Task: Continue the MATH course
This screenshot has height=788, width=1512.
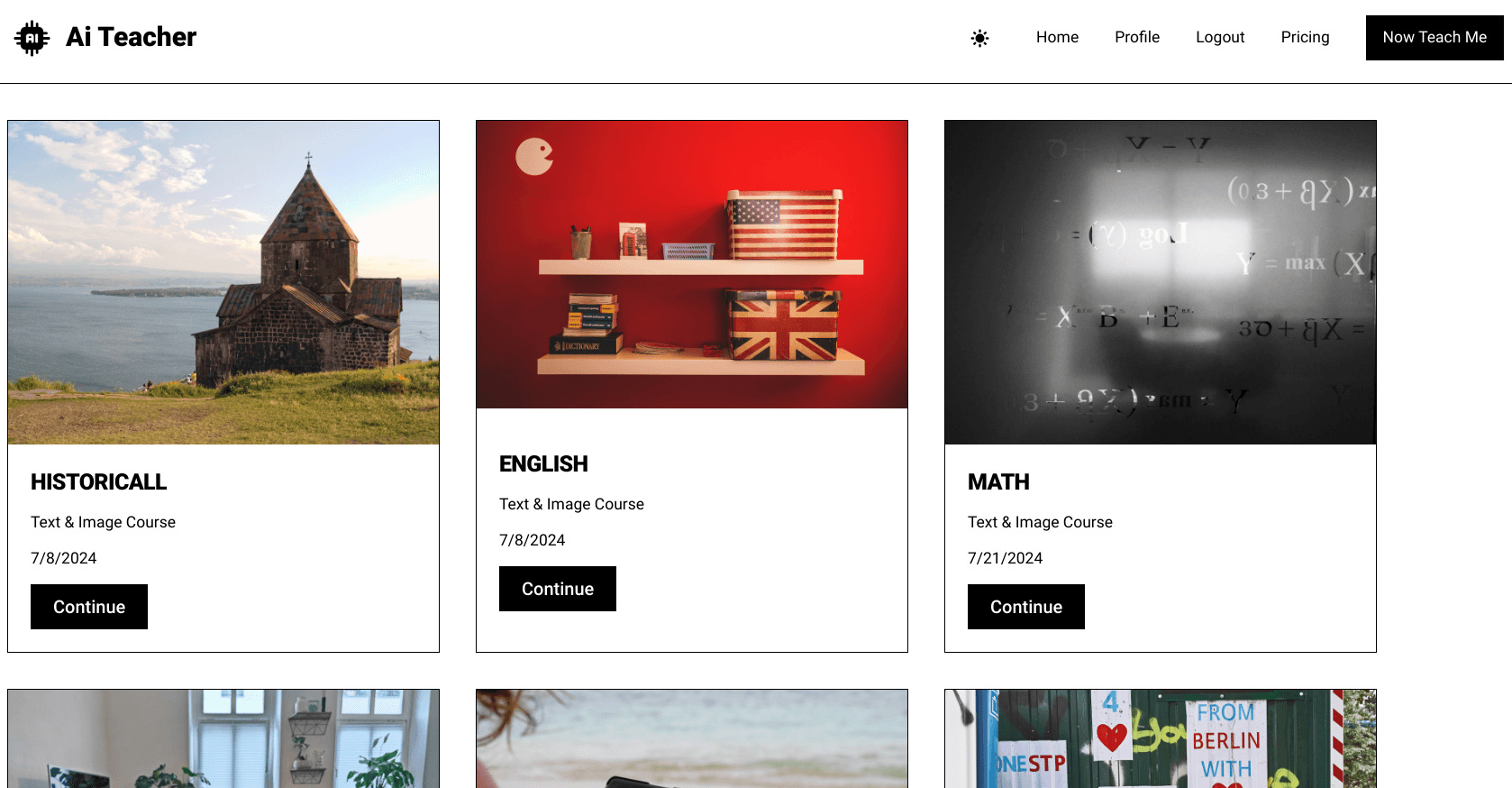Action: tap(1026, 607)
